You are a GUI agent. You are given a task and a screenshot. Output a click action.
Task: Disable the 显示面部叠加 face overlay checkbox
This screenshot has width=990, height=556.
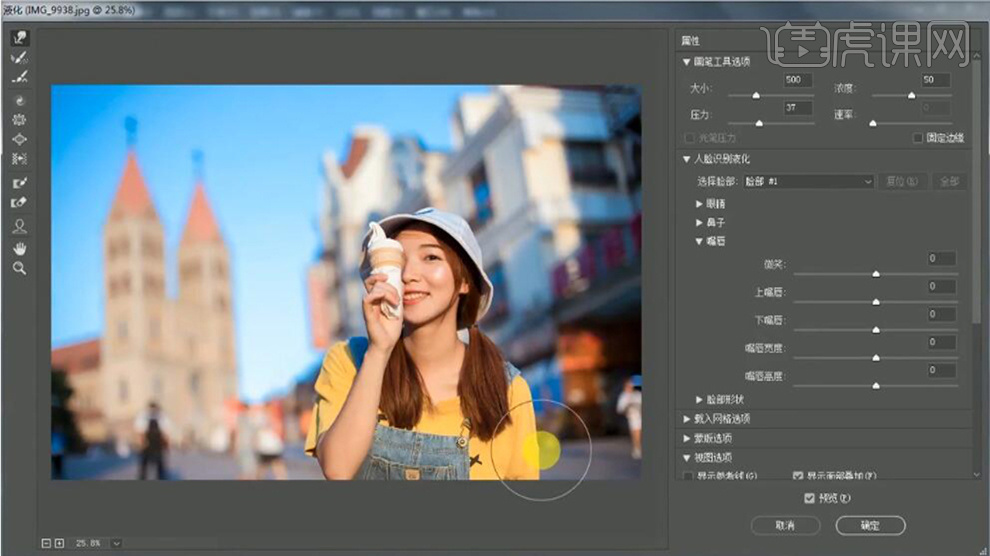click(x=798, y=476)
